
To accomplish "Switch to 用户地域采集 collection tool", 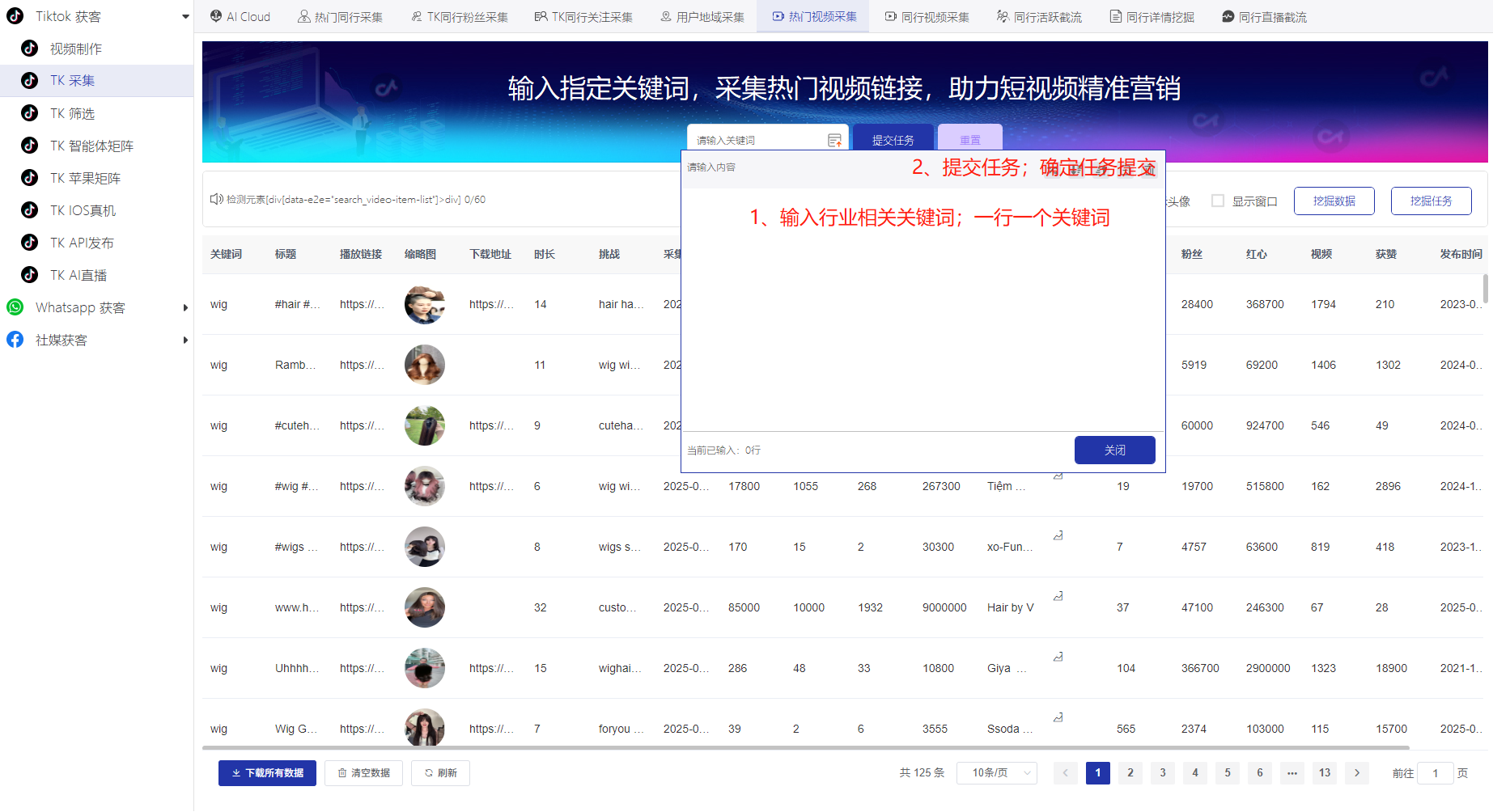I will coord(702,16).
